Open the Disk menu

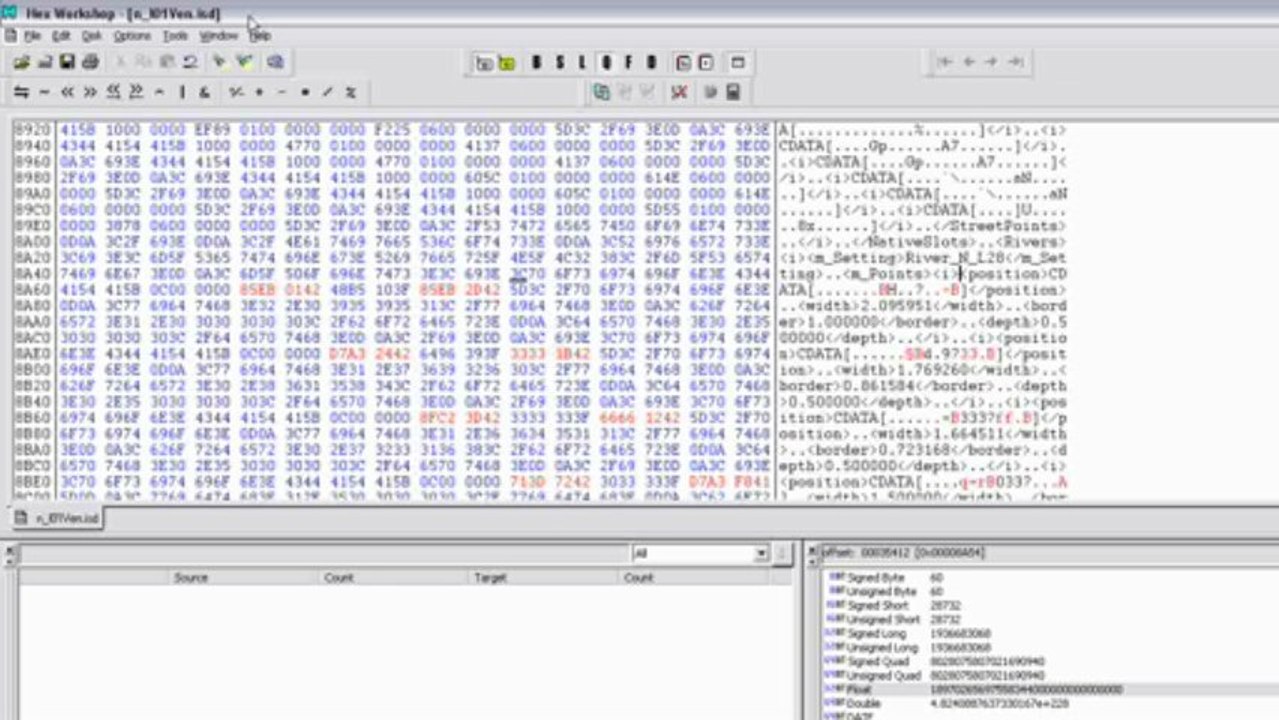92,36
